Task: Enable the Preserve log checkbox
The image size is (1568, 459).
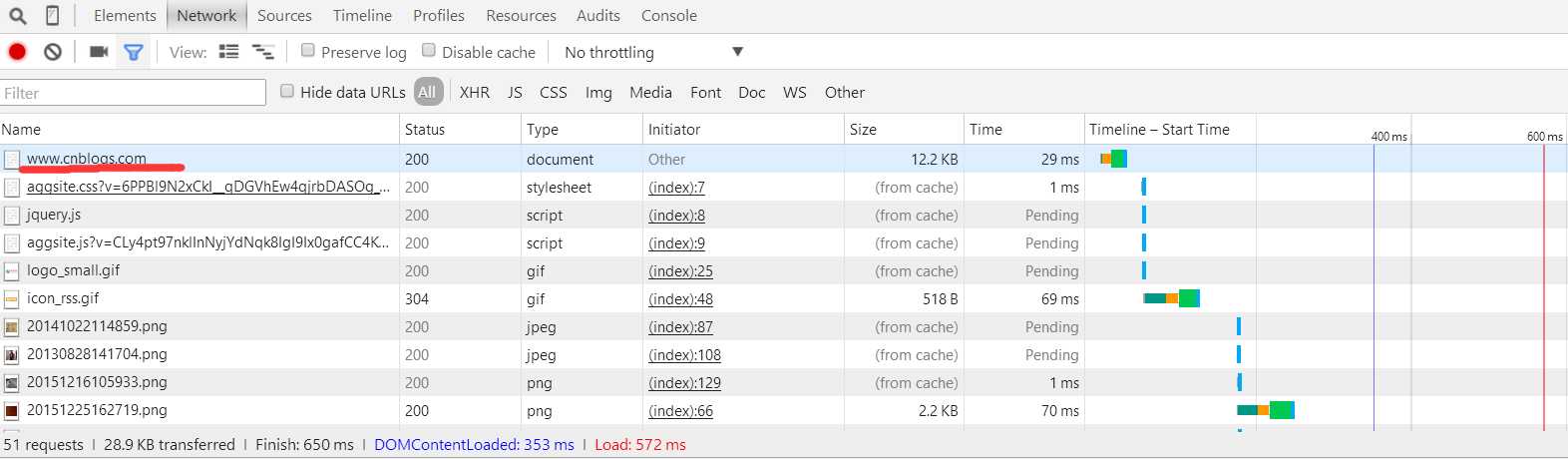Action: coord(308,51)
